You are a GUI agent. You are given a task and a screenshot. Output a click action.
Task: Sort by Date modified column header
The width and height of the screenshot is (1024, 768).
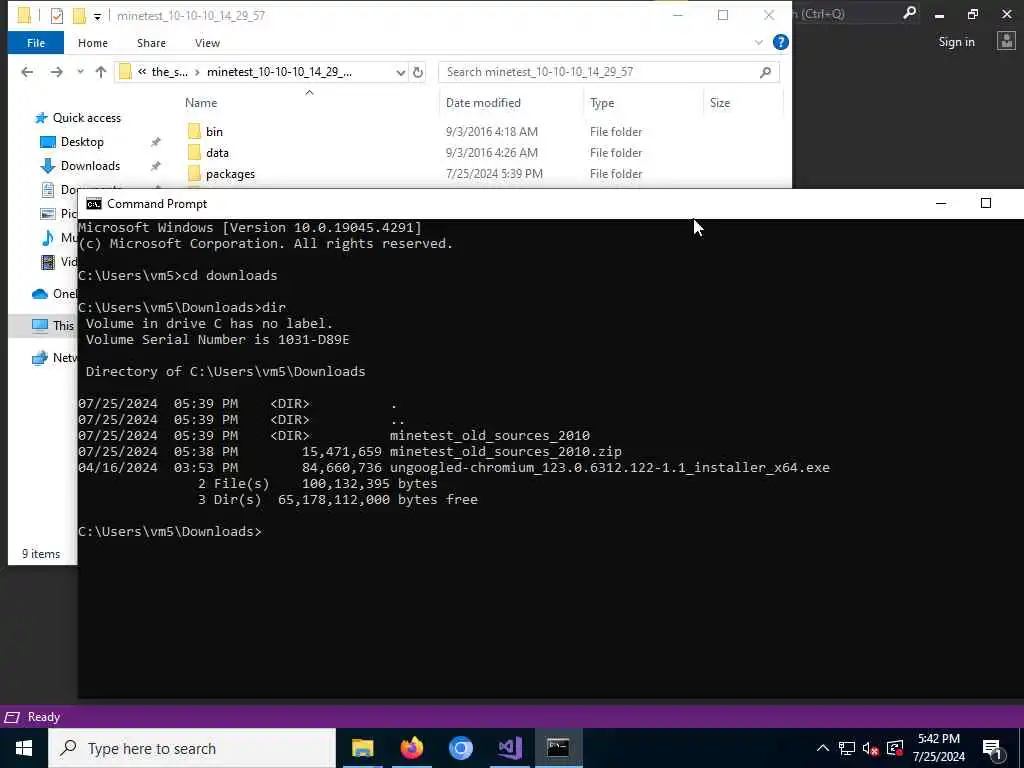pos(483,103)
